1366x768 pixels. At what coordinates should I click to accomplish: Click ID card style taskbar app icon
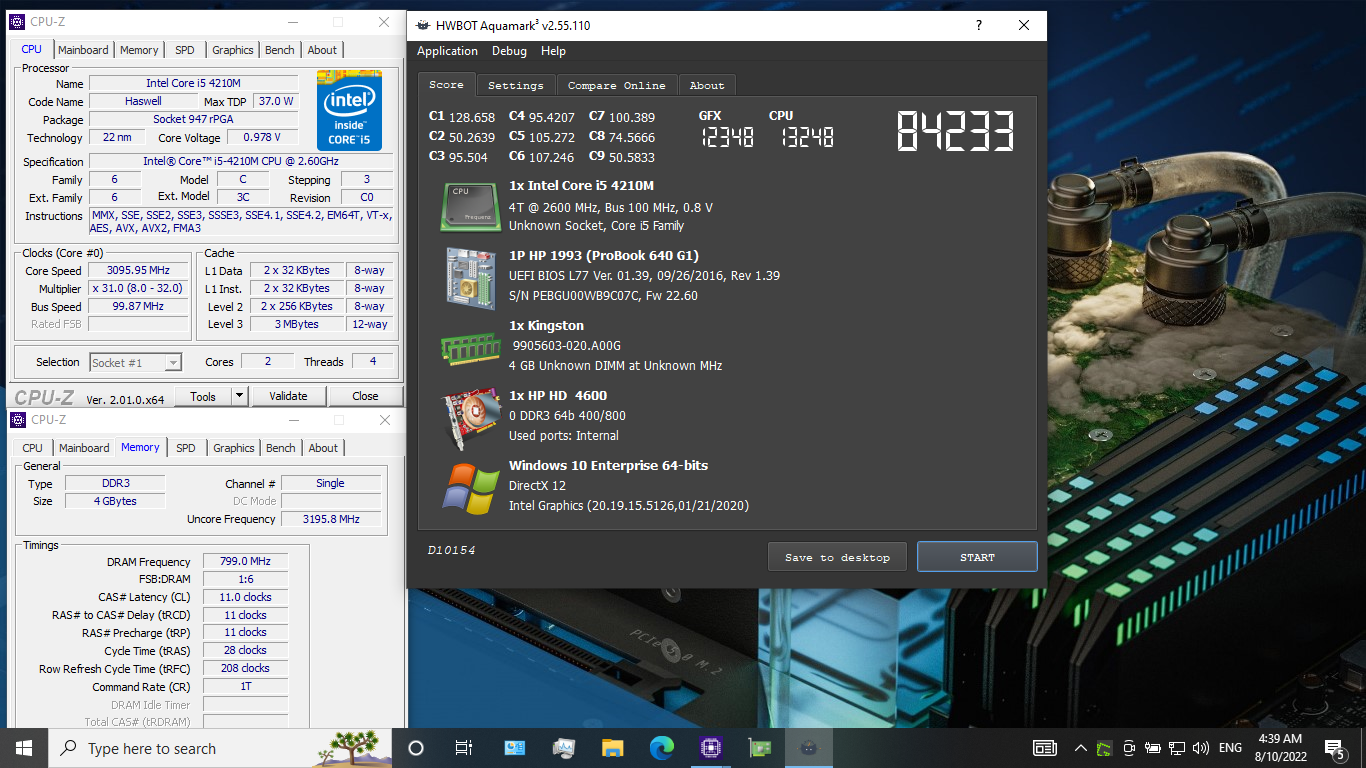click(515, 748)
